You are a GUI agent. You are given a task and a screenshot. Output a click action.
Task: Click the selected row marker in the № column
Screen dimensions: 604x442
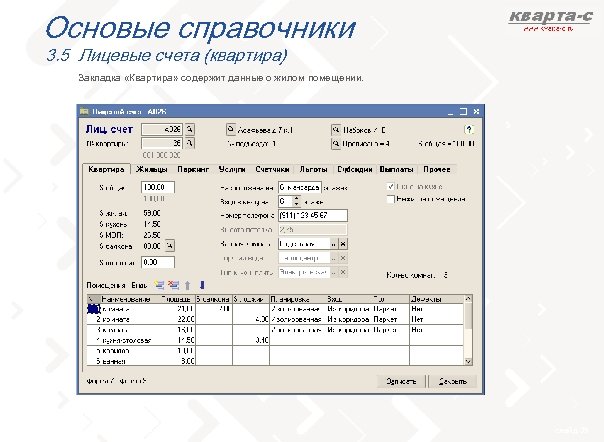(94, 309)
